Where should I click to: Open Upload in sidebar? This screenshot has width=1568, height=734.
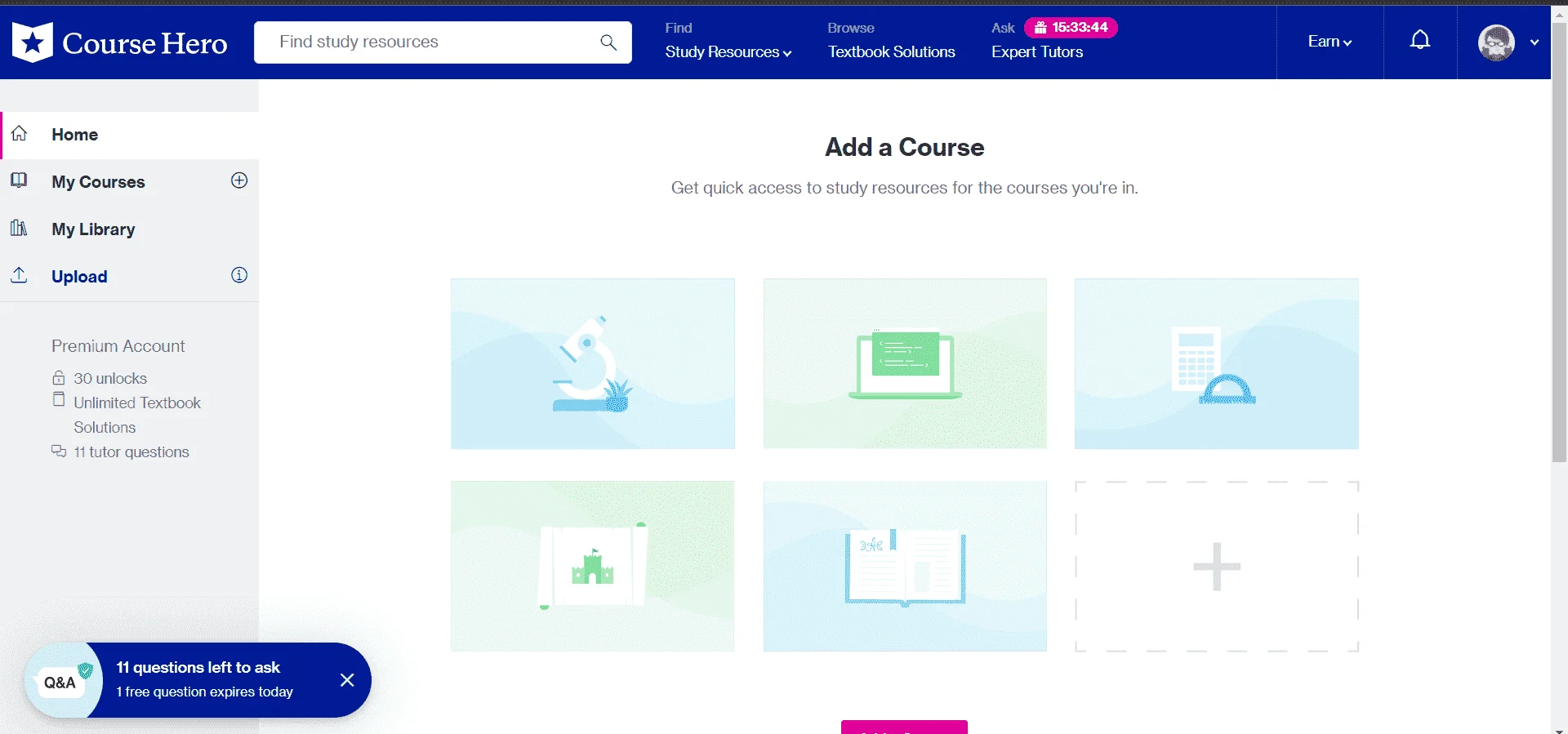(79, 277)
